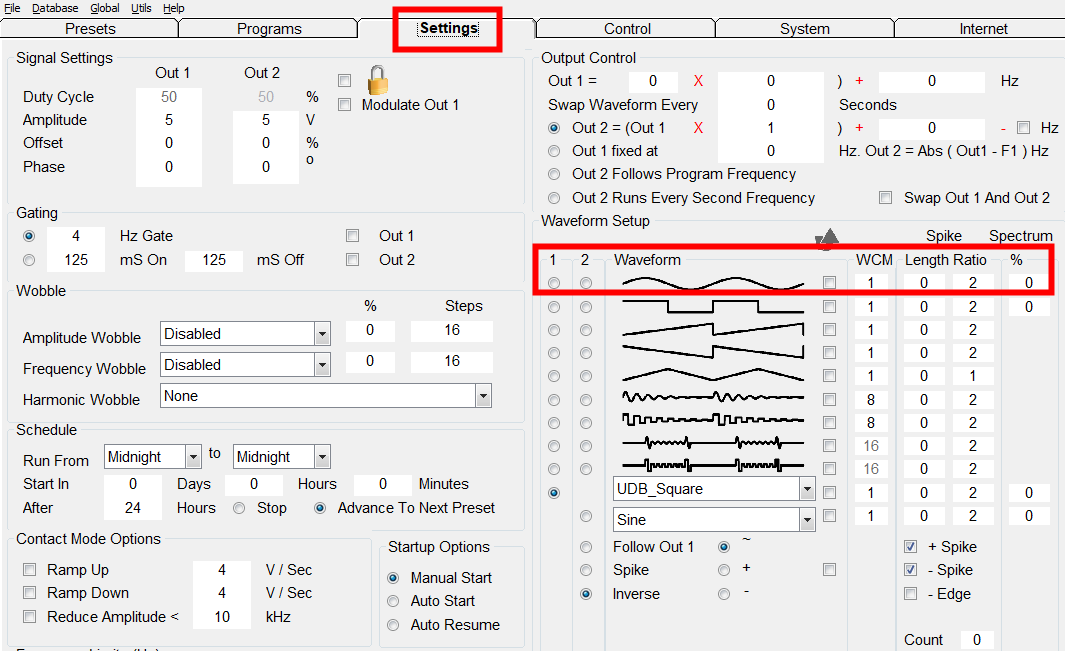This screenshot has height=651, width=1065.
Task: Select Out 1 fixed at option
Action: coord(554,151)
